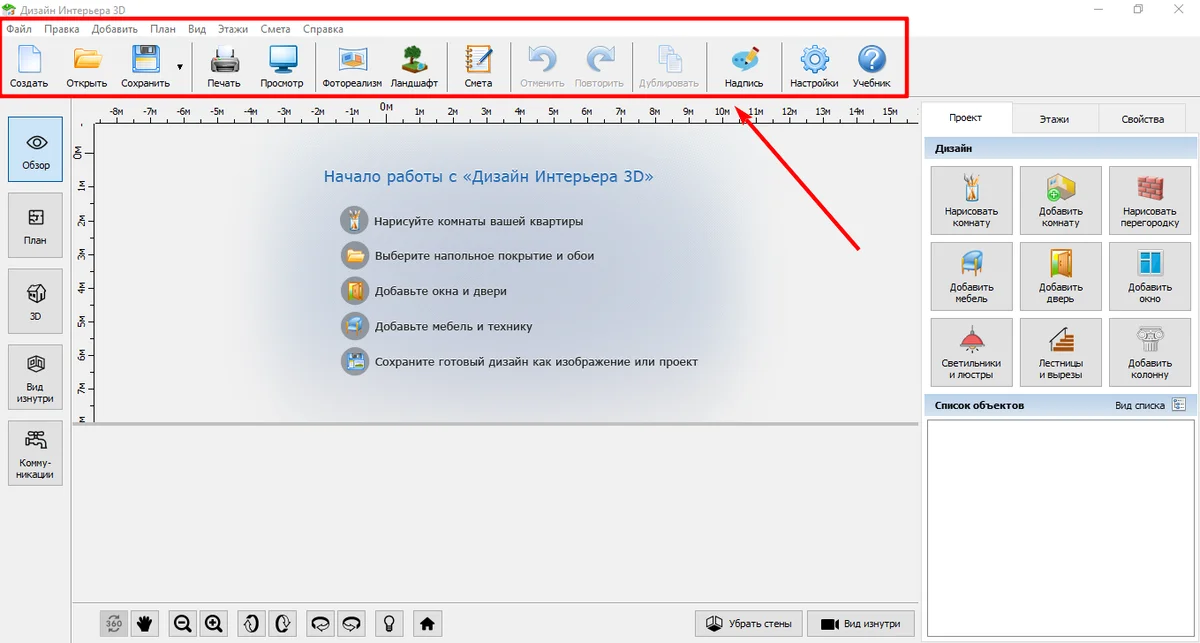
Task: Open the Ландшафт landscape tool
Action: [x=414, y=67]
